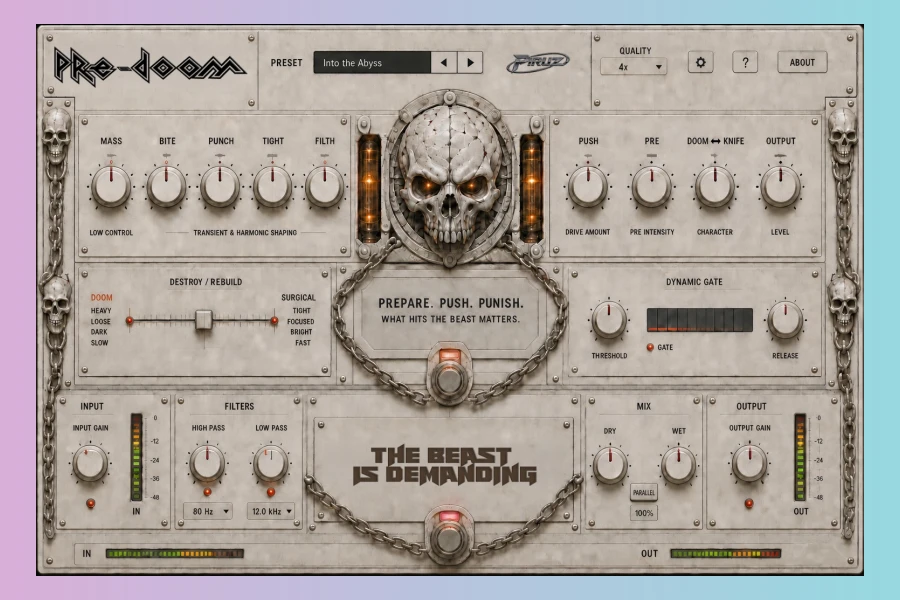Image resolution: width=900 pixels, height=600 pixels.
Task: Click the center skull emblem
Action: 449,181
